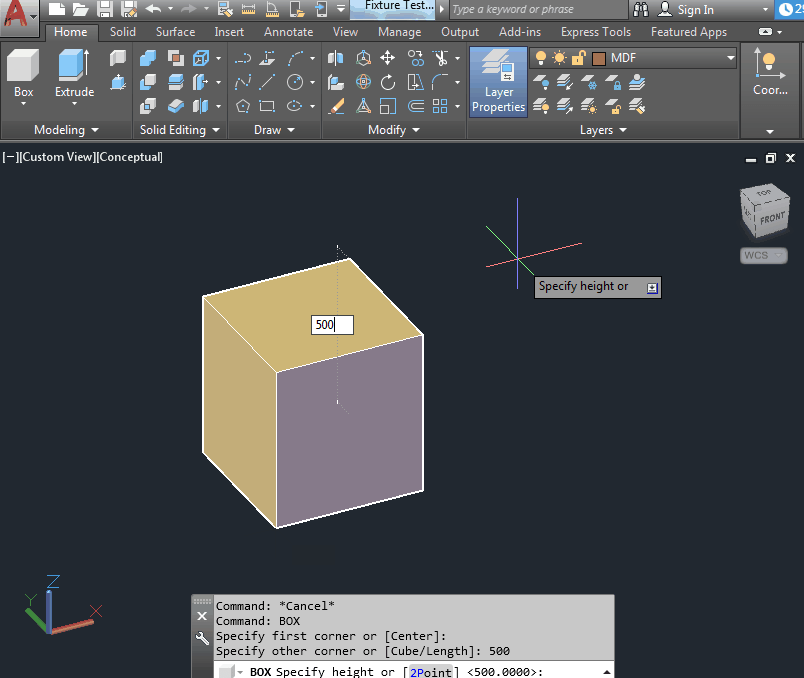Screen dimensions: 804x678
Task: Click the FRONT face of ViewCube
Action: coord(772,218)
